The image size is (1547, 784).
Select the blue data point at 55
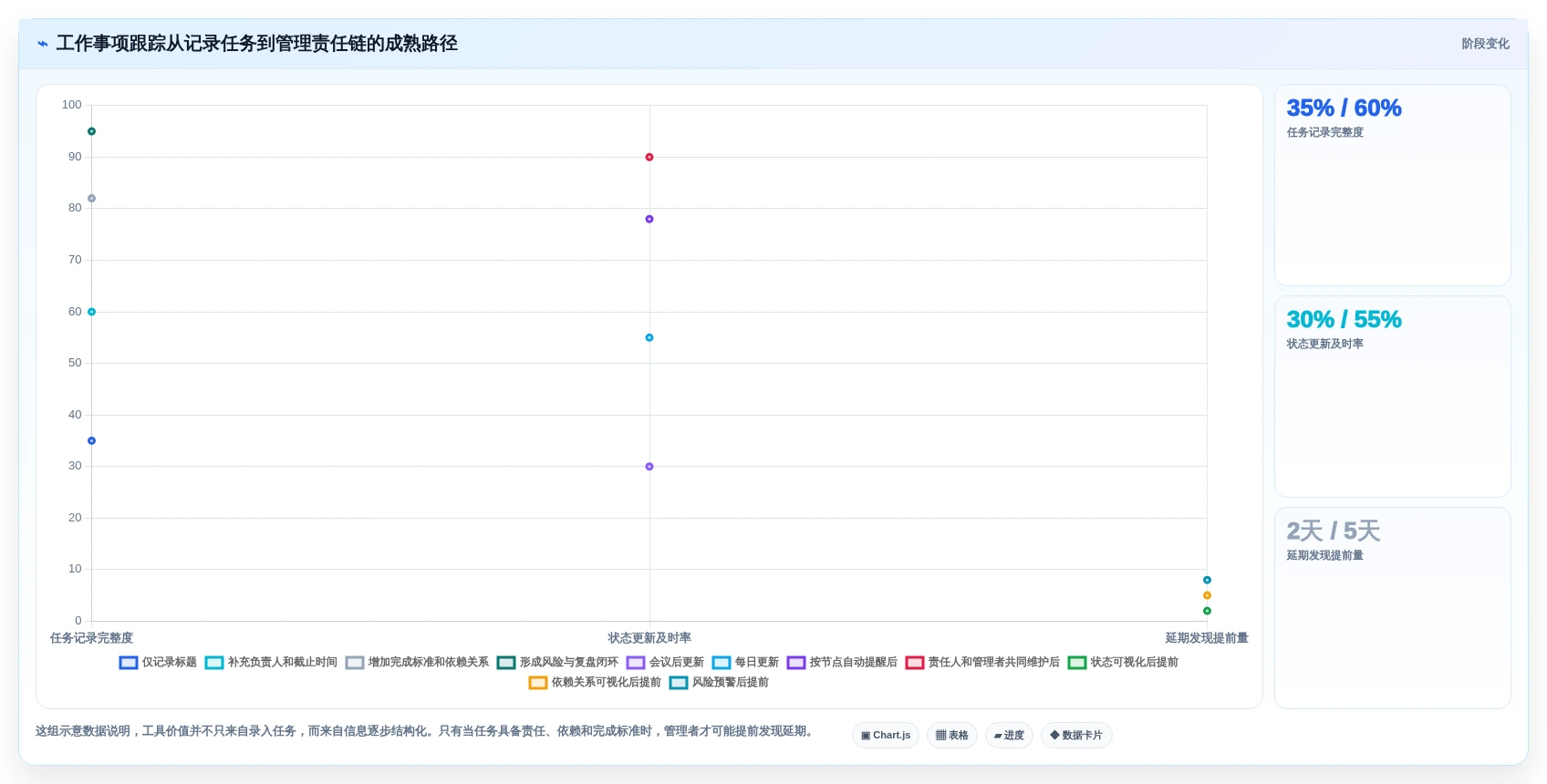coord(649,337)
